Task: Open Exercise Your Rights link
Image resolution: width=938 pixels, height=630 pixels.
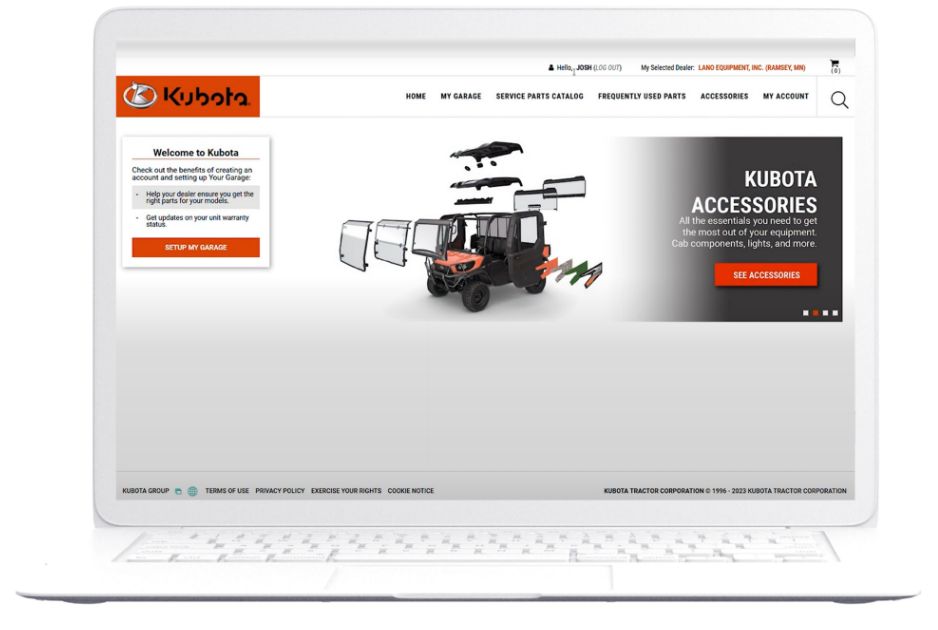Action: click(346, 491)
